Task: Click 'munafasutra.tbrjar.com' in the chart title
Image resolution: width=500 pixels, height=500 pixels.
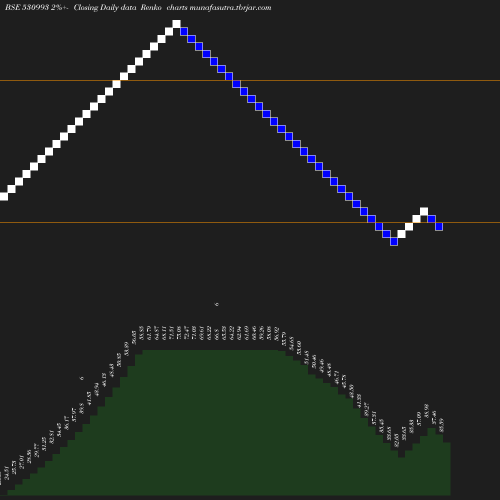Action: (x=230, y=8)
